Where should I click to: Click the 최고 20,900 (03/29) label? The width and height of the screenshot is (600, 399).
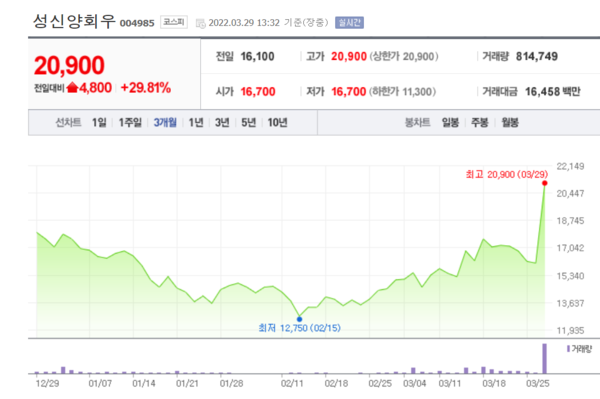(507, 174)
